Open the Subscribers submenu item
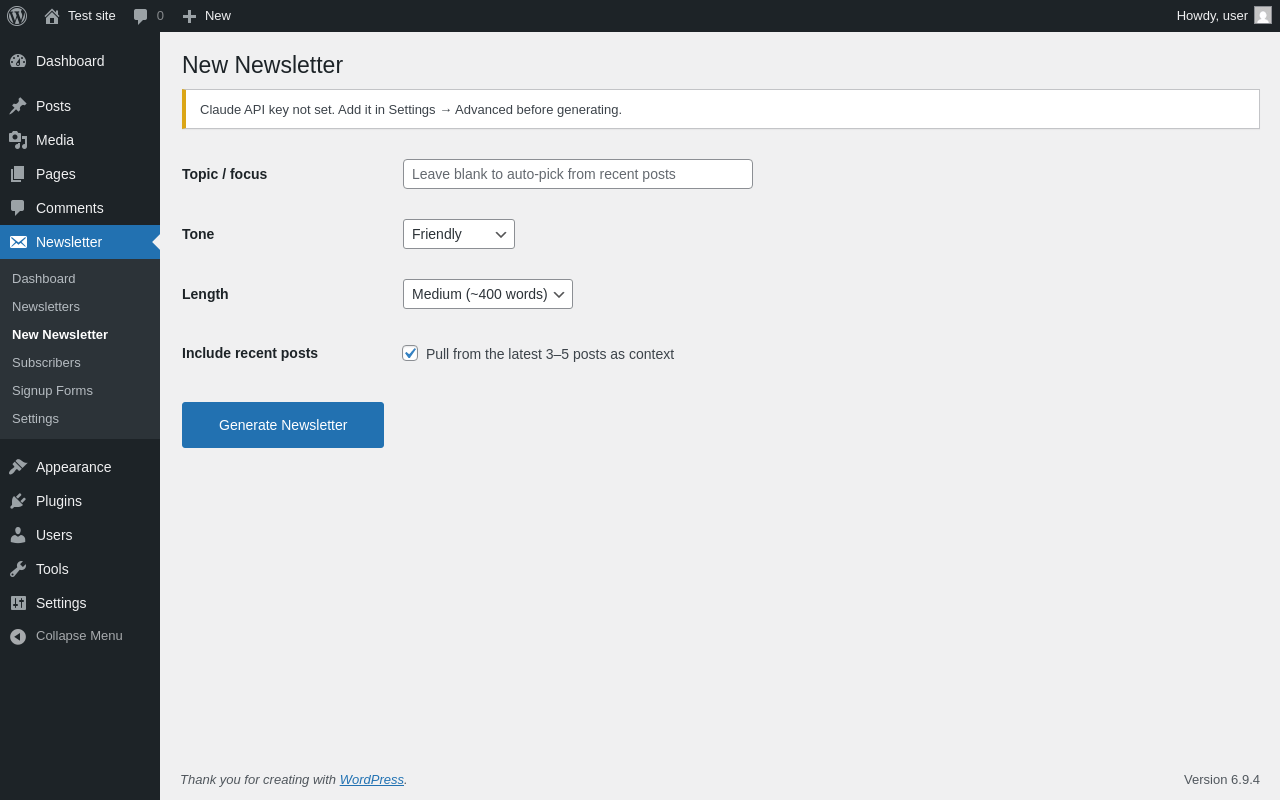 click(46, 363)
